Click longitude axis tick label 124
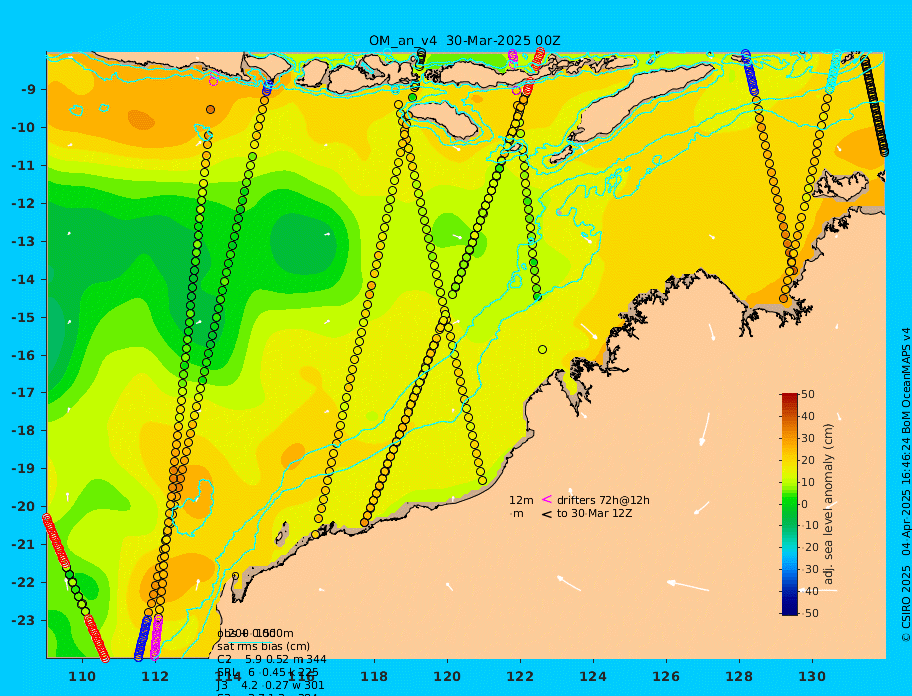 pyautogui.click(x=593, y=676)
